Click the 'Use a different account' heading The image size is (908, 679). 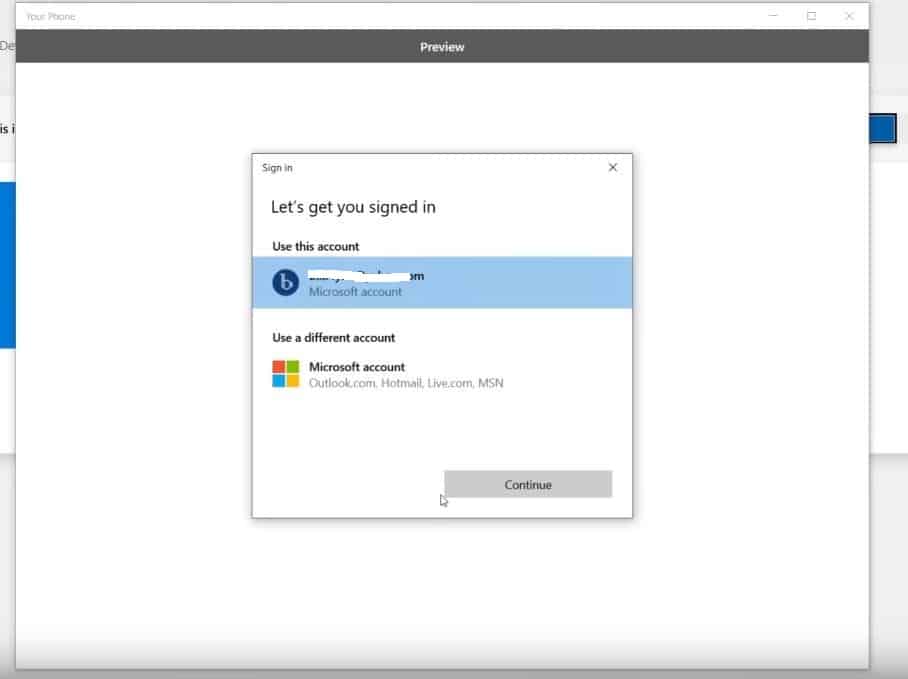tap(334, 338)
